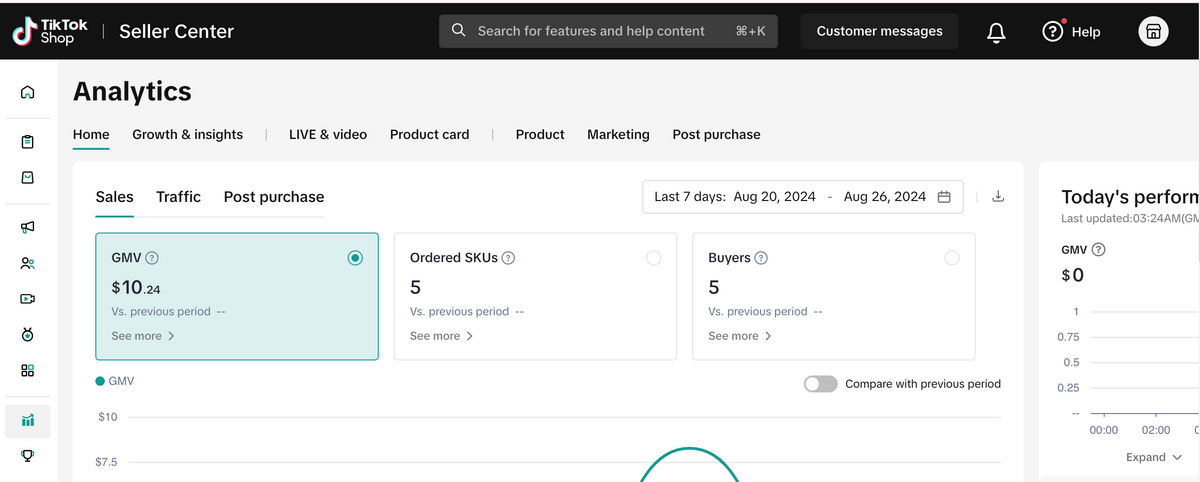The image size is (1200, 482).
Task: Open the megaphone marketing icon in sidebar
Action: 28,227
